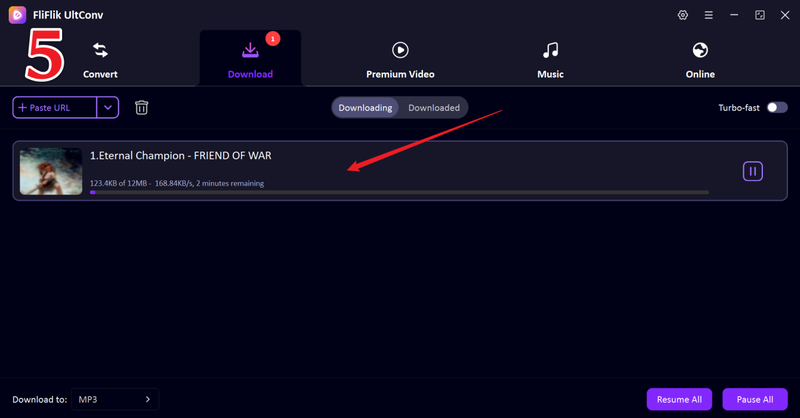Show the Downloading list
Viewport: 800px width, 418px height.
365,108
